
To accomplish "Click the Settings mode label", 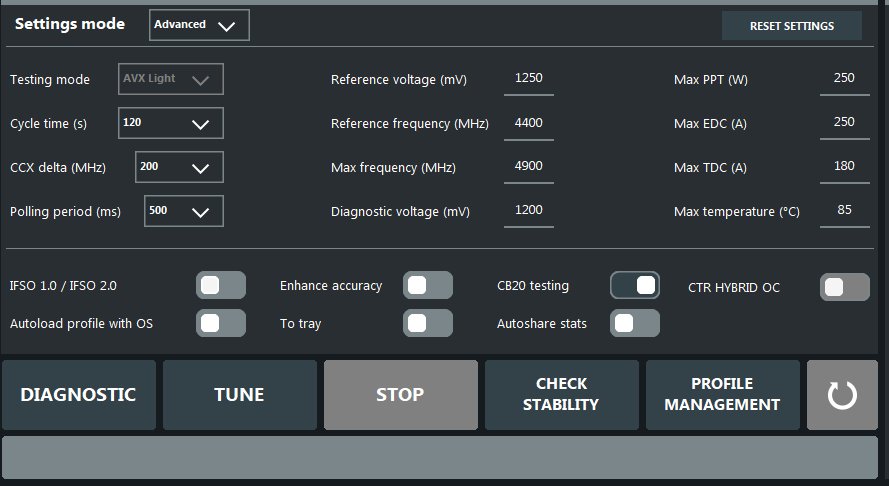I will click(70, 24).
